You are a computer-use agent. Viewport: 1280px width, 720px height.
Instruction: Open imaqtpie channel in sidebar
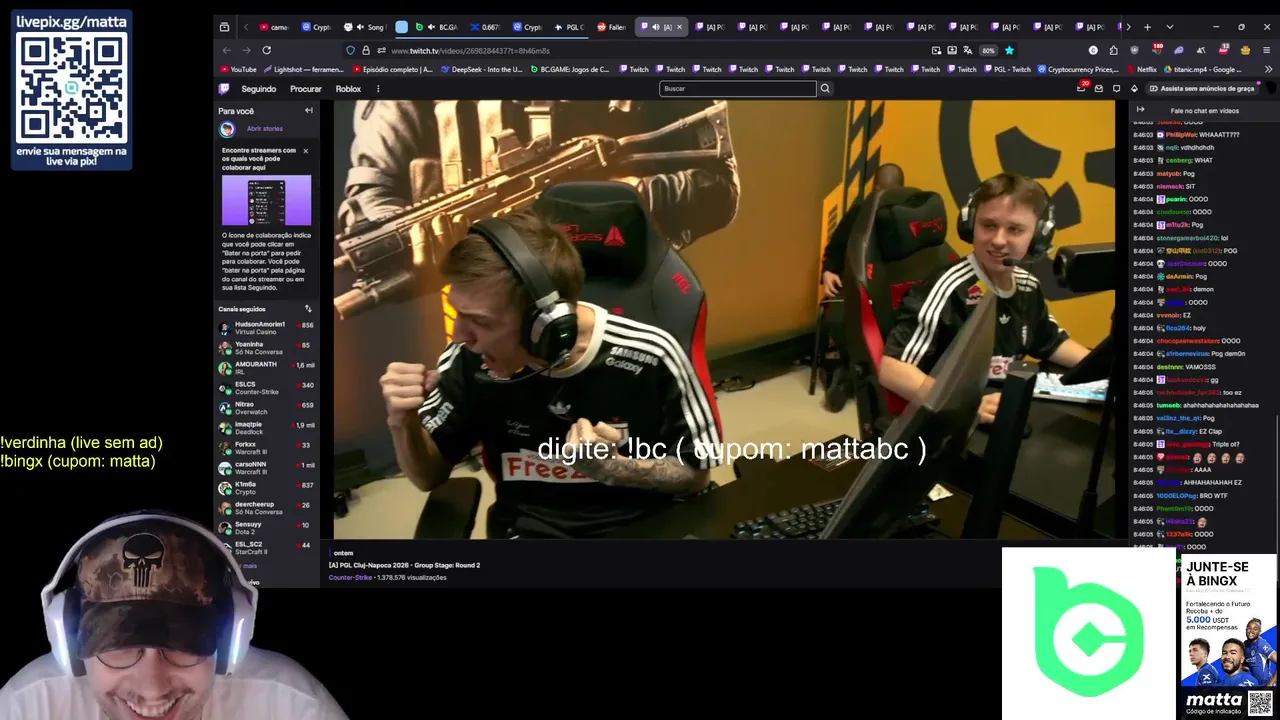[x=266, y=428]
